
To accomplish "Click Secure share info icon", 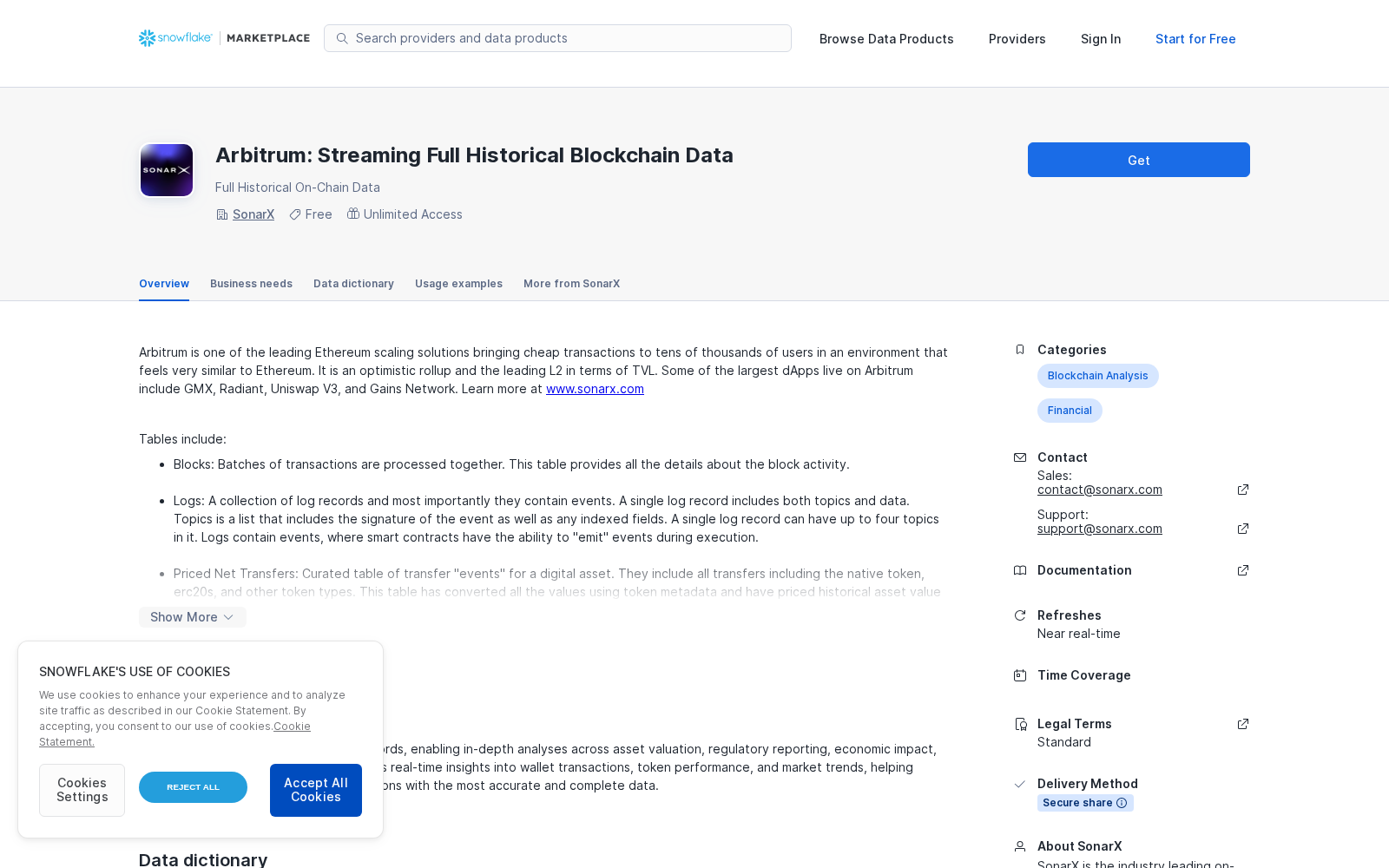I will click(1122, 803).
